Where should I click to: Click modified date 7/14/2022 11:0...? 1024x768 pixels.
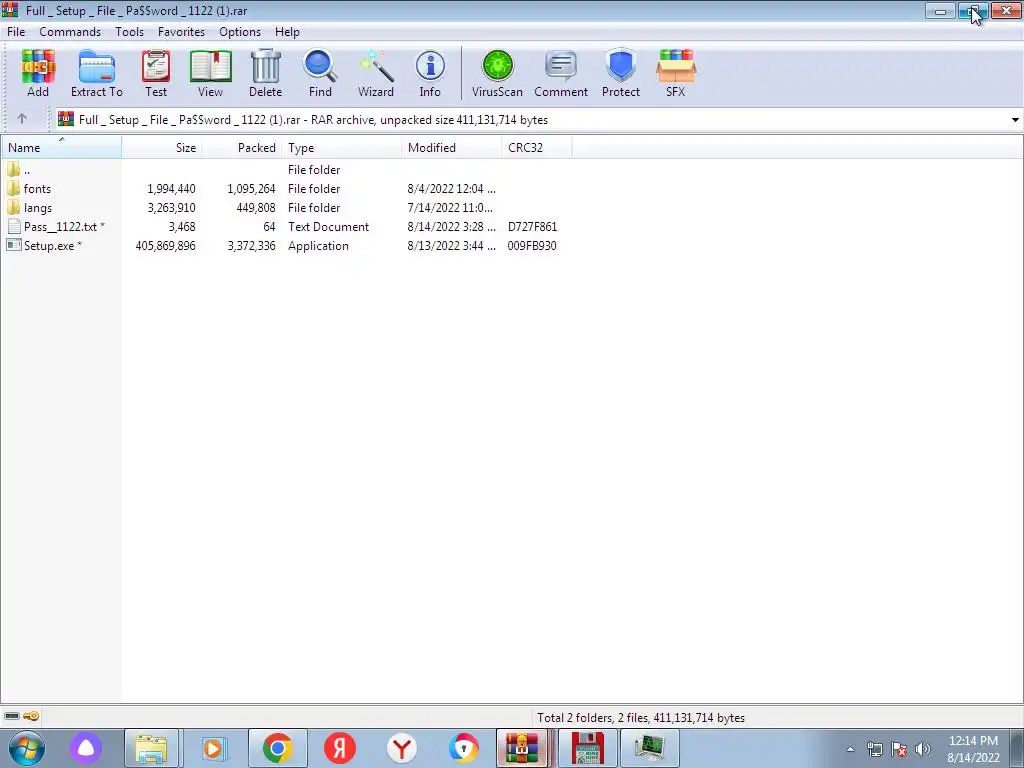[450, 208]
